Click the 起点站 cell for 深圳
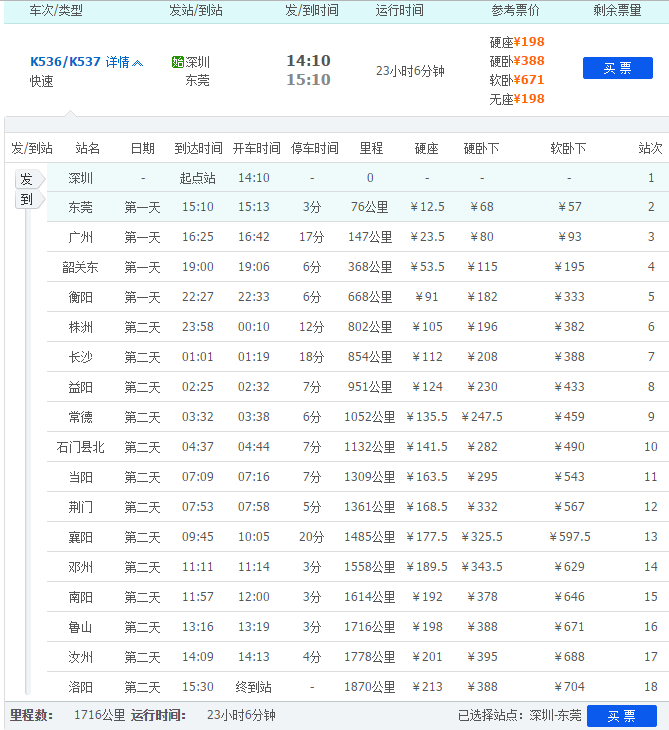The width and height of the screenshot is (669, 730). [x=198, y=178]
